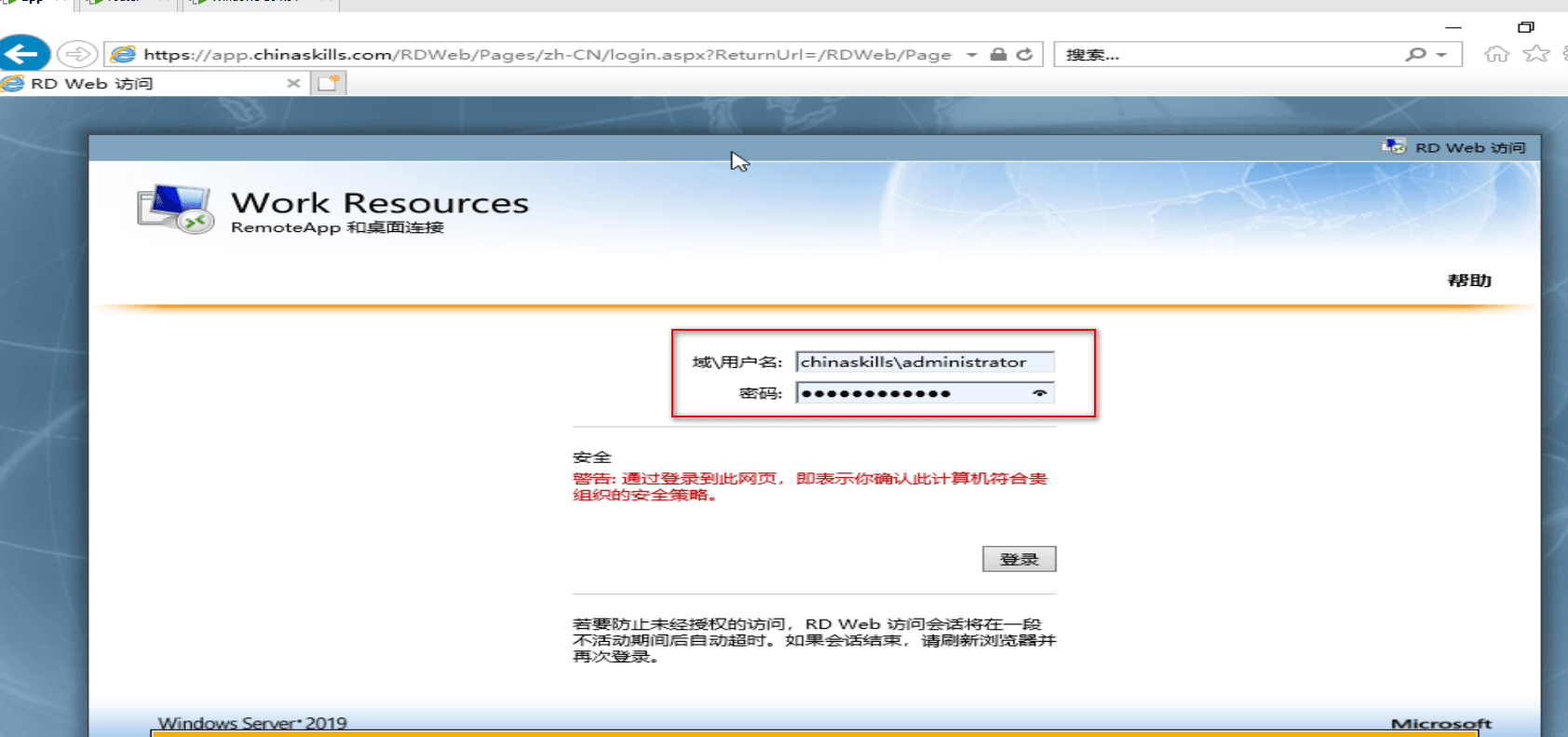
Task: Refresh the page using the reload icon
Action: point(1024,54)
